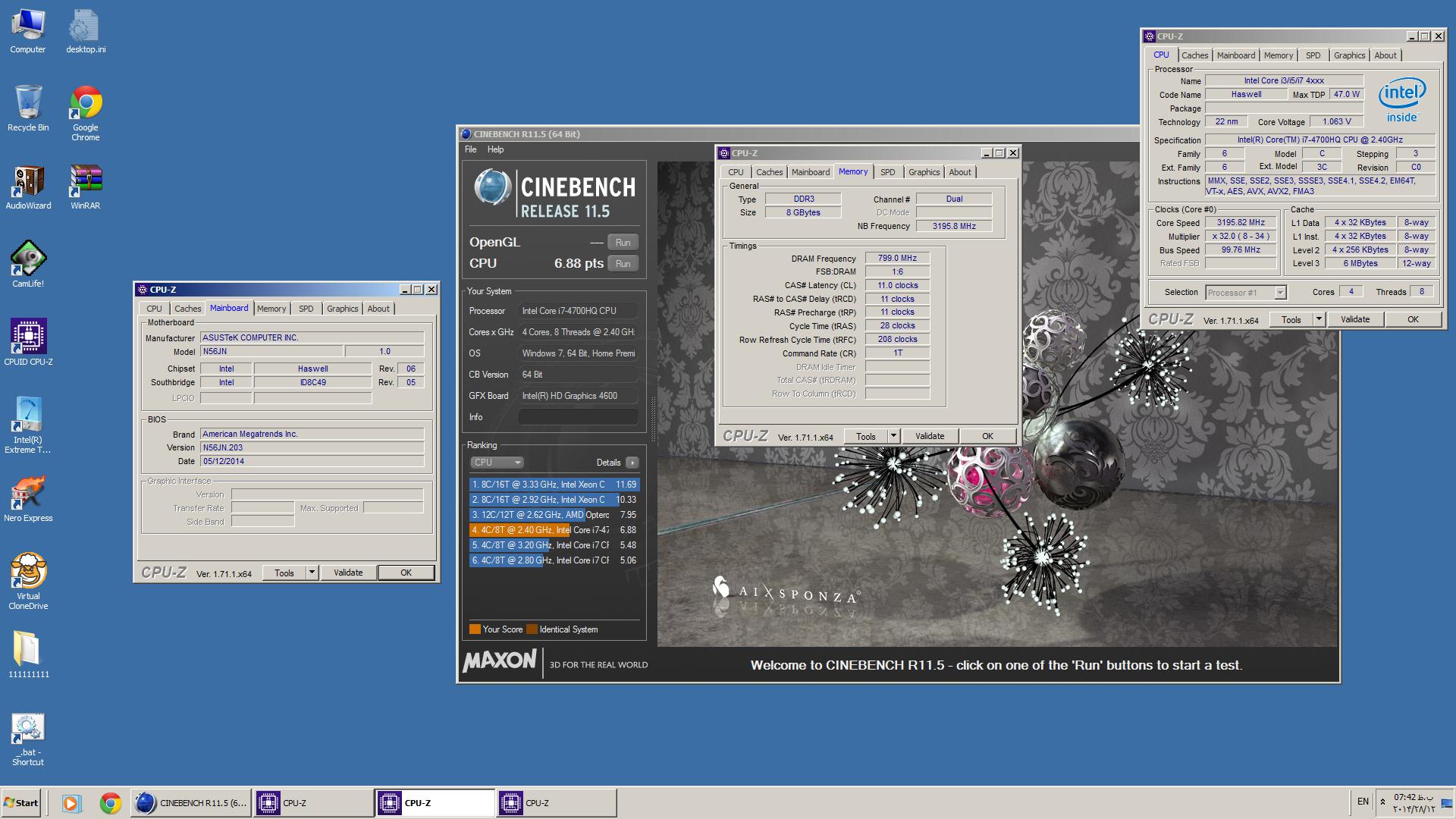Open Help menu in Cinebench
1456x819 pixels.
[x=495, y=149]
